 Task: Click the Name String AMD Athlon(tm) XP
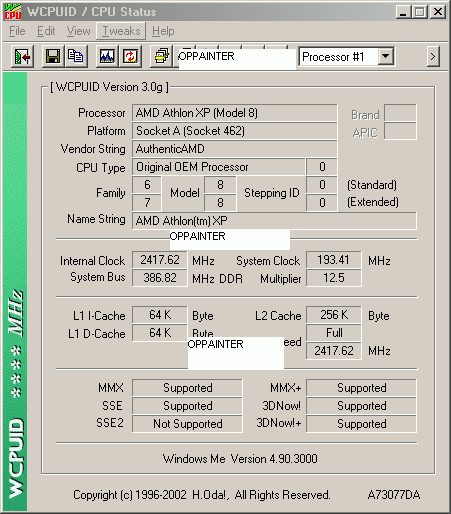coord(274,221)
